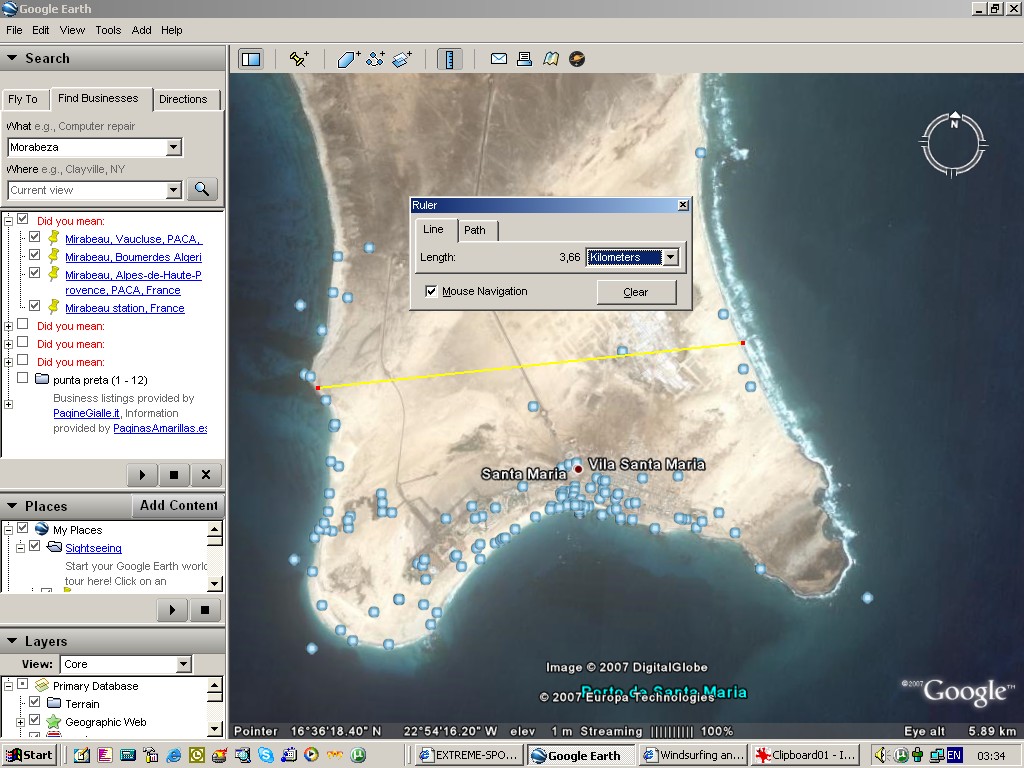1024x768 pixels.
Task: Click the Add Image Overlay icon
Action: [402, 59]
